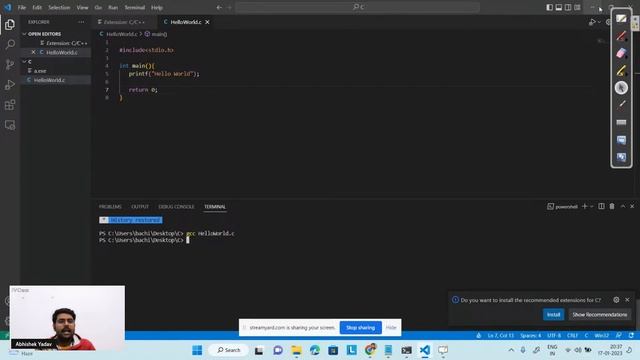640x360 pixels.
Task: Click the taskbar Search box
Action: click(229, 350)
